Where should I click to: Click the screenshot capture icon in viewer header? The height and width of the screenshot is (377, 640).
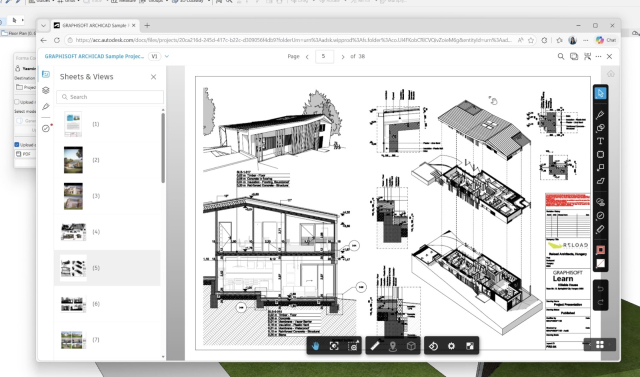click(x=587, y=56)
